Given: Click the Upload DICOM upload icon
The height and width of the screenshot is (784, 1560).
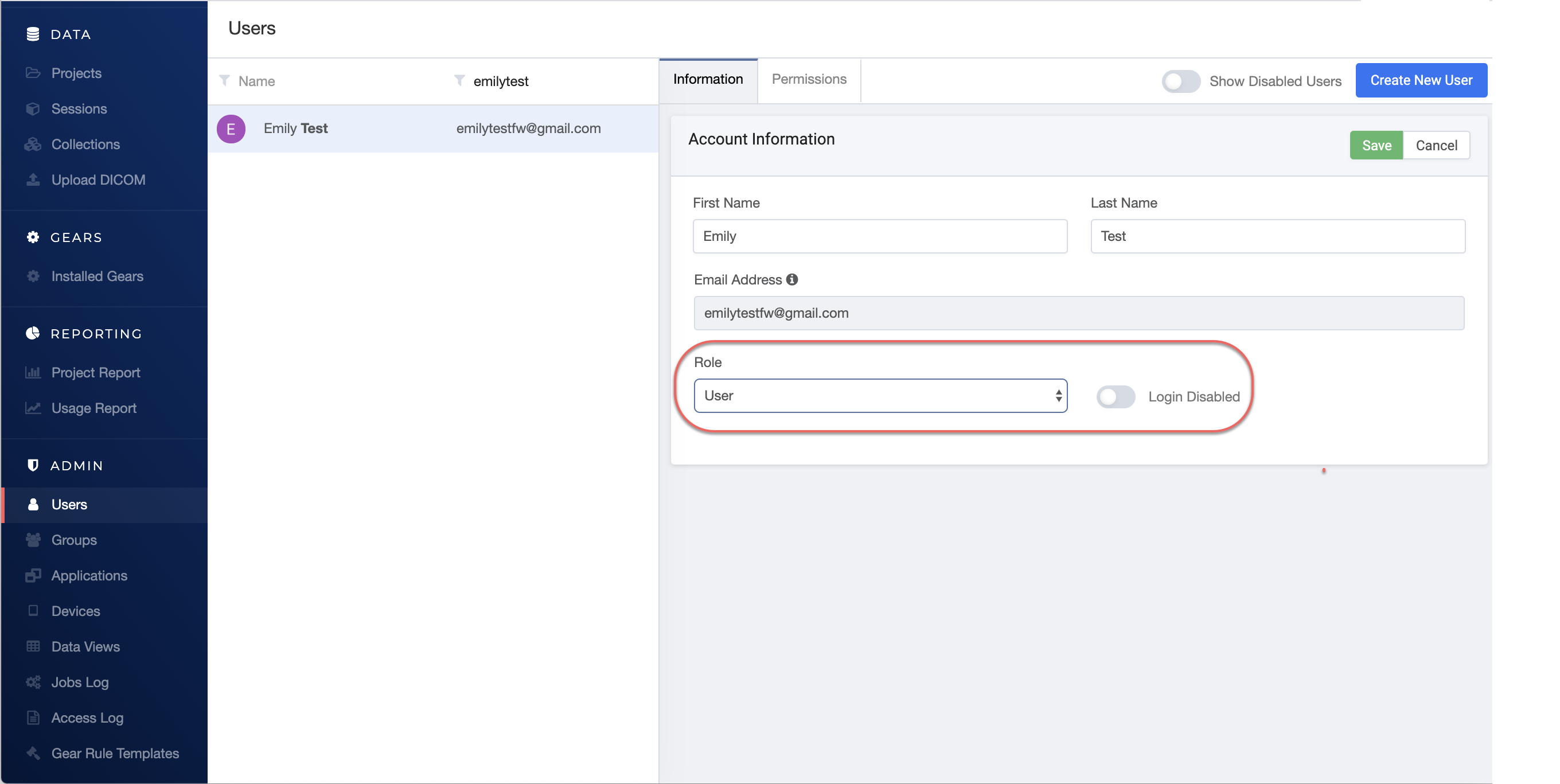Looking at the screenshot, I should [x=33, y=180].
